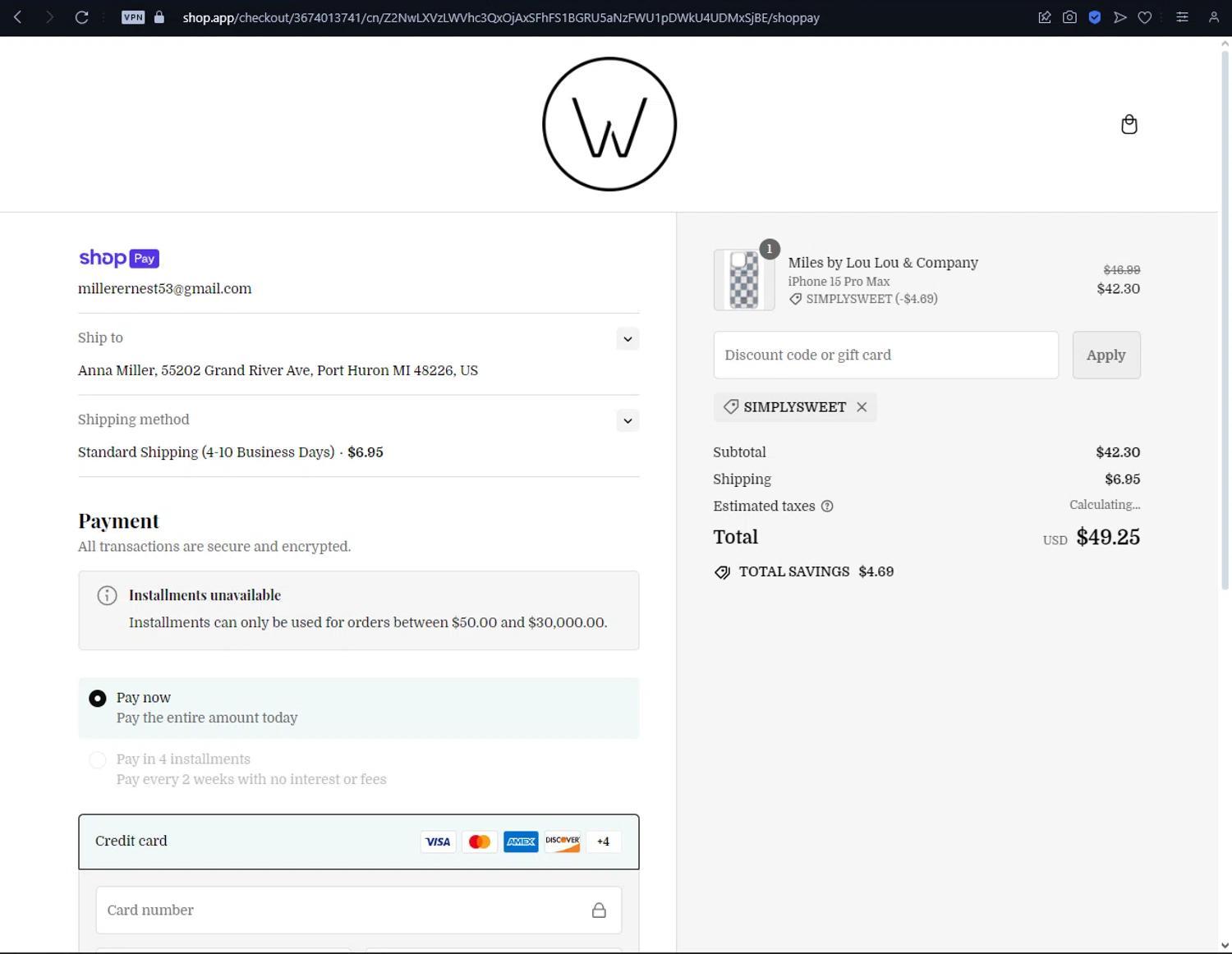Click the Amex card icon
Screen dimensions: 1232x954
[521, 842]
